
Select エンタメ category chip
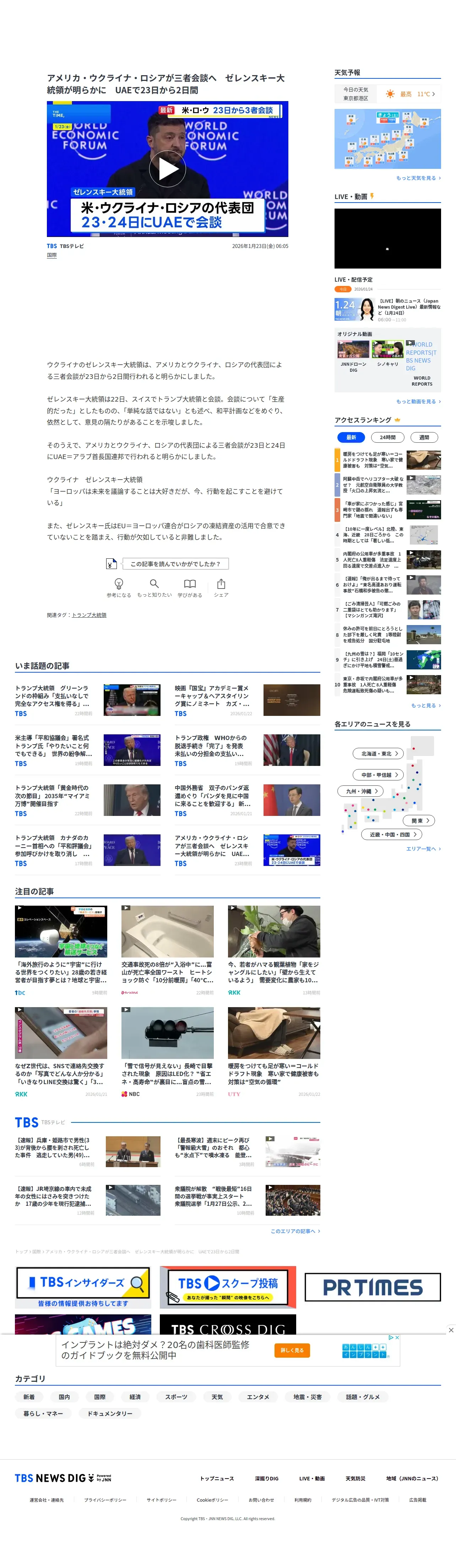point(258,1396)
